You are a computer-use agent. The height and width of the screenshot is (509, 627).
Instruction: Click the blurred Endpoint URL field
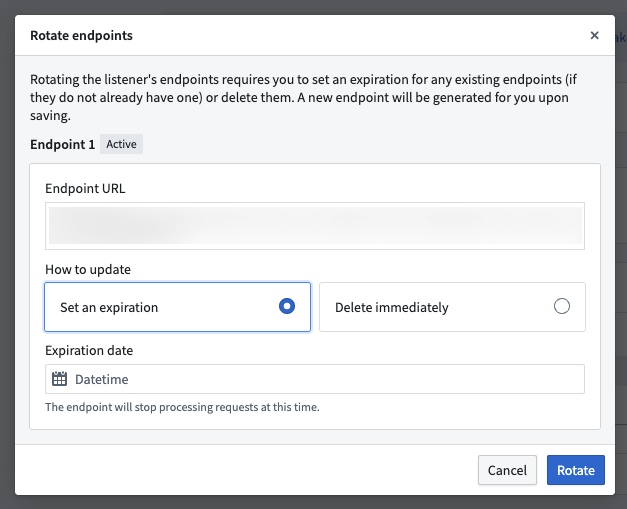pos(315,226)
